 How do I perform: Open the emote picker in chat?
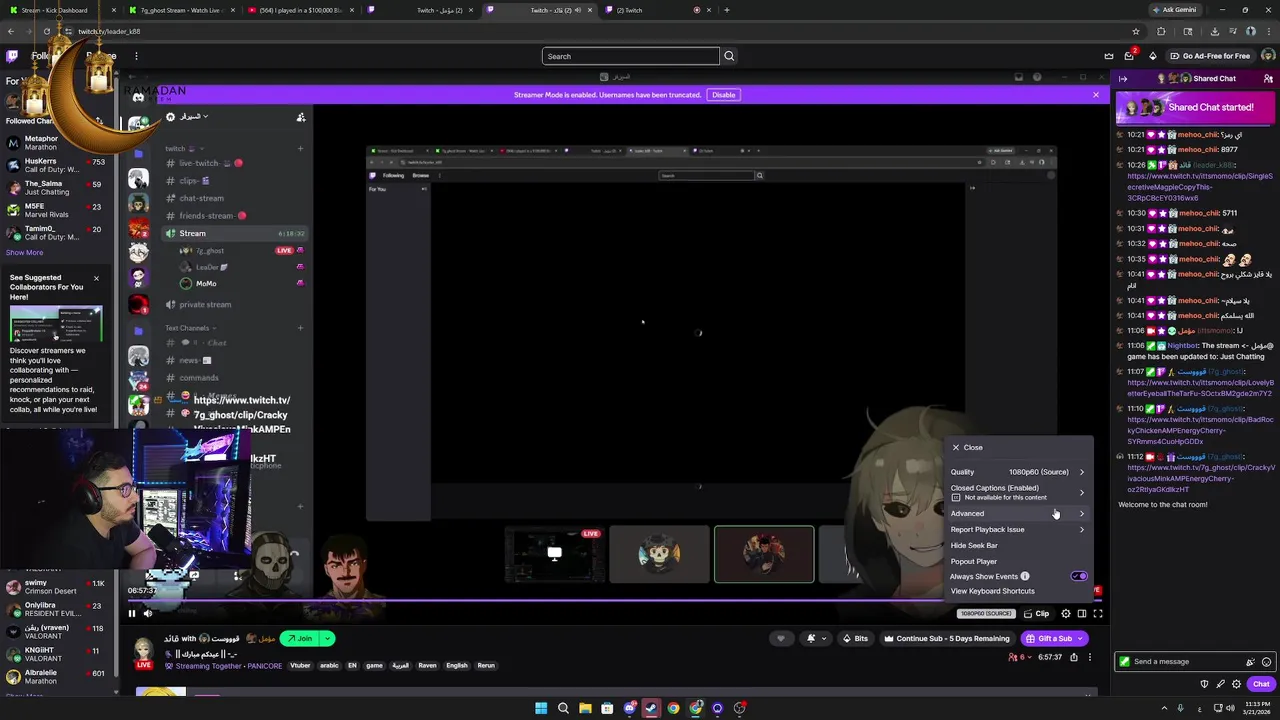tap(1267, 662)
